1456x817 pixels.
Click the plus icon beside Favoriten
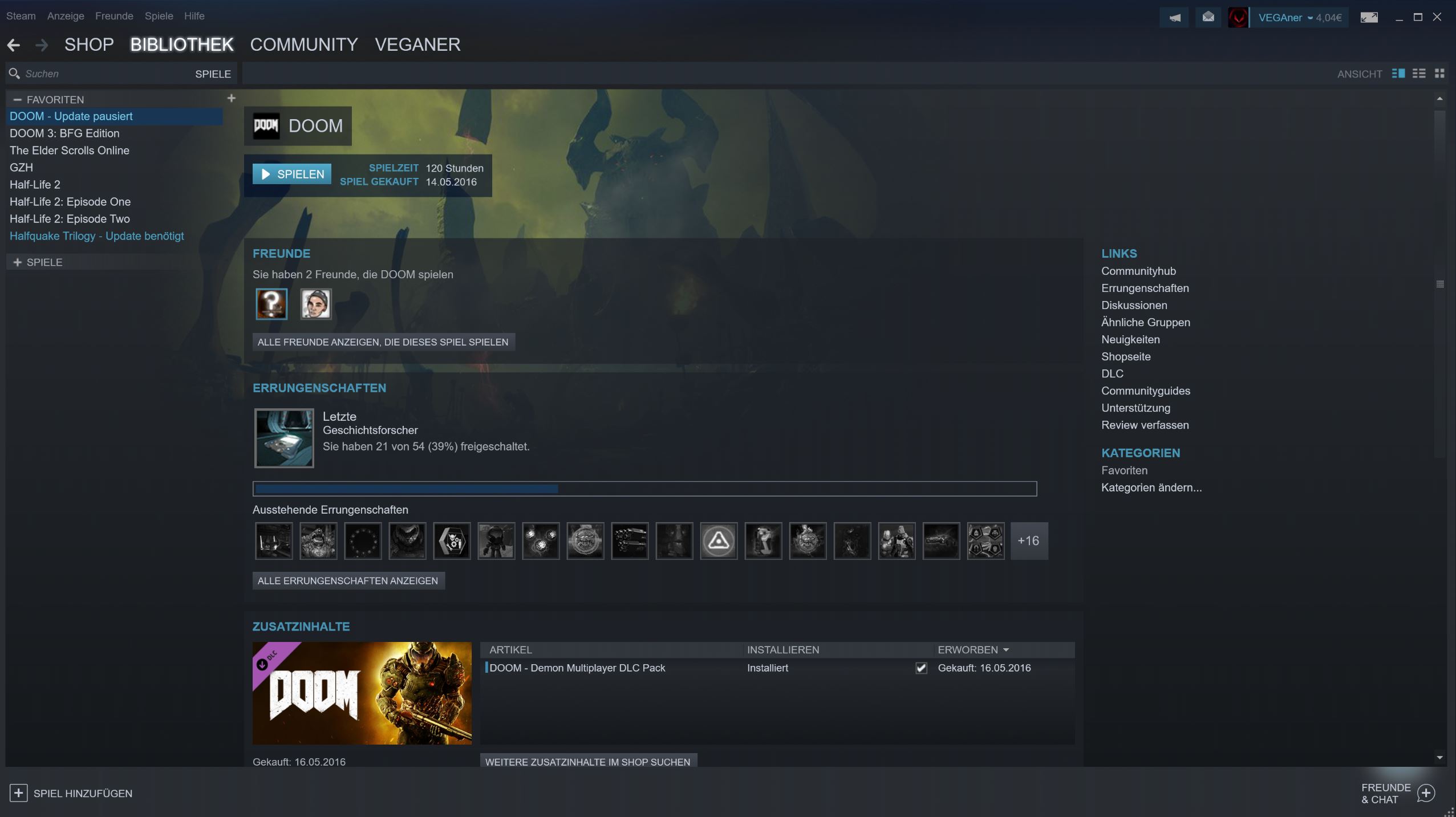click(x=231, y=99)
